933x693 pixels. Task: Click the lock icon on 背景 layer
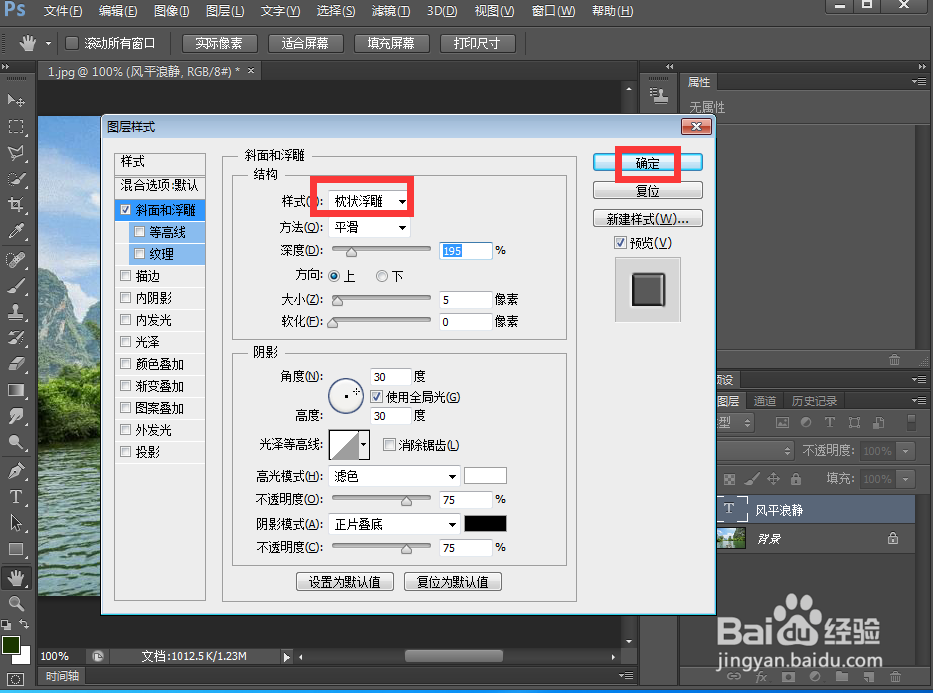point(893,538)
